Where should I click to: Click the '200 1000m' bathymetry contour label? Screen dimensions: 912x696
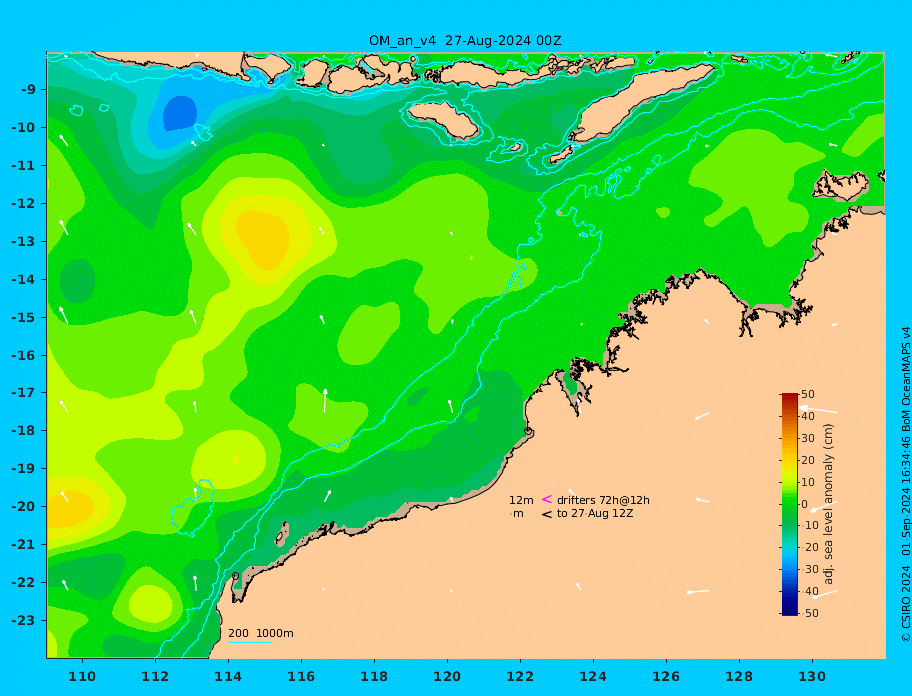click(261, 633)
